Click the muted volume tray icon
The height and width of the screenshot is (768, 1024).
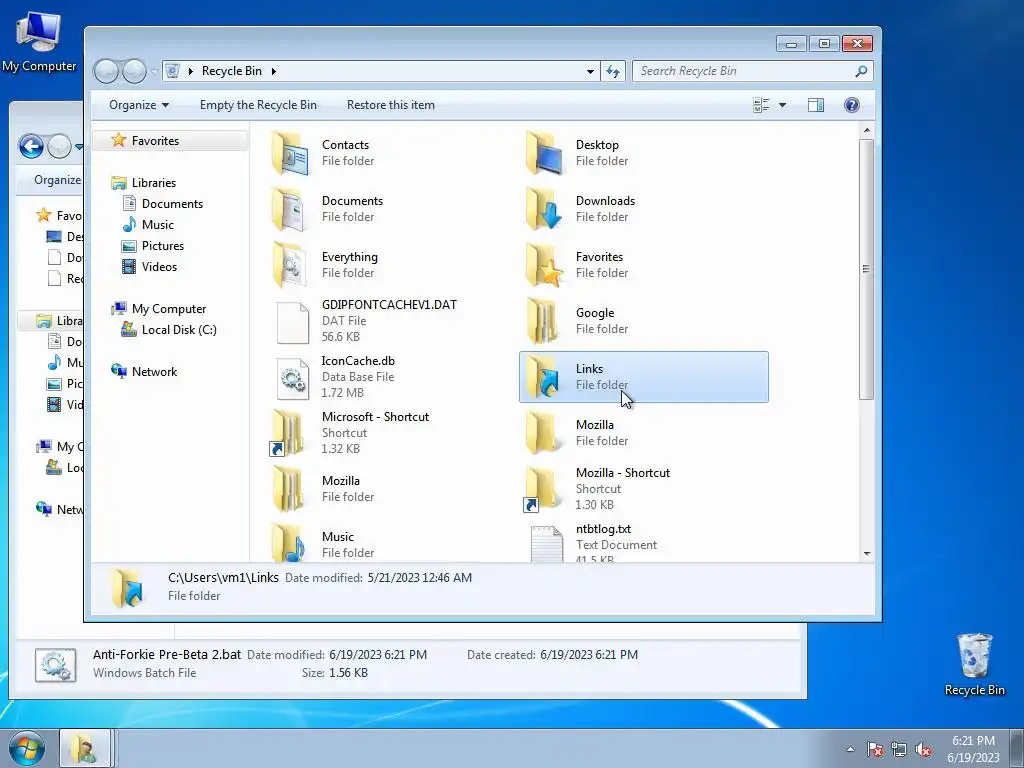coord(923,749)
